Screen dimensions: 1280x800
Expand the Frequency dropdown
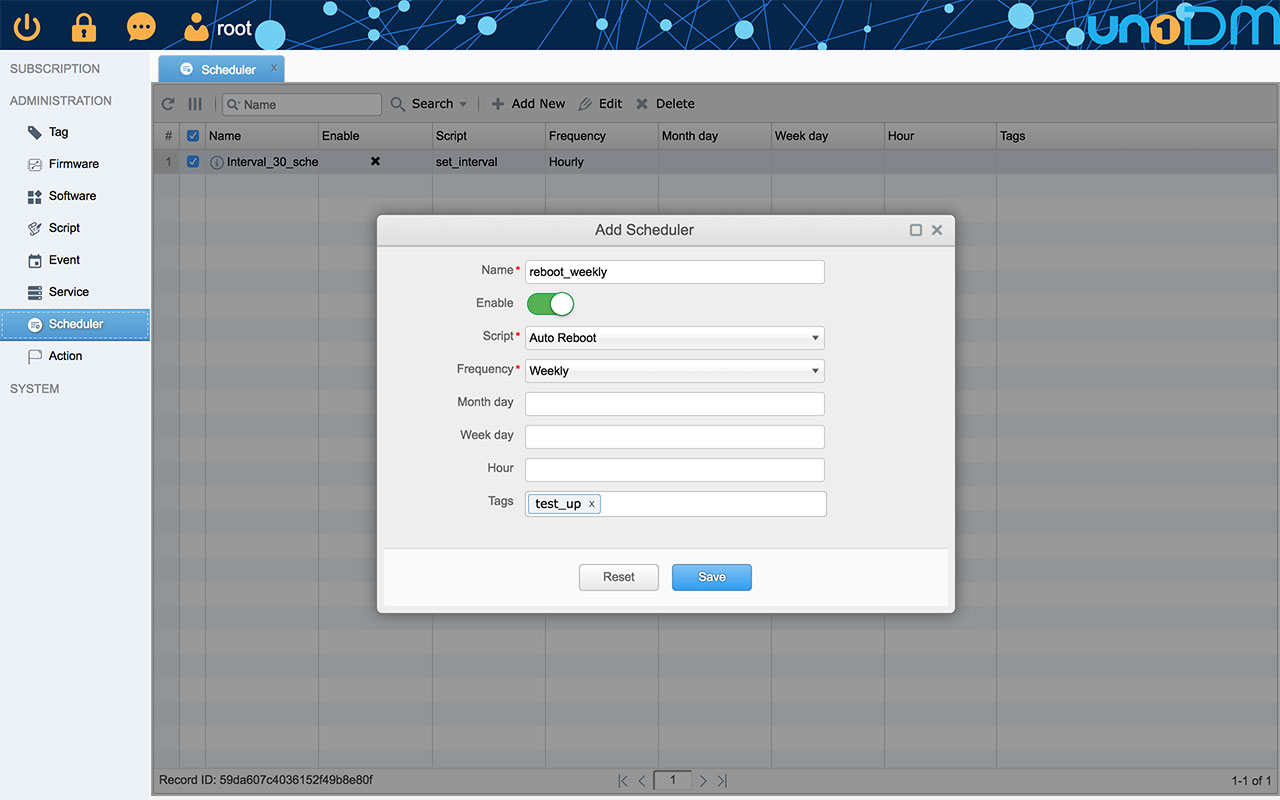[x=674, y=371]
